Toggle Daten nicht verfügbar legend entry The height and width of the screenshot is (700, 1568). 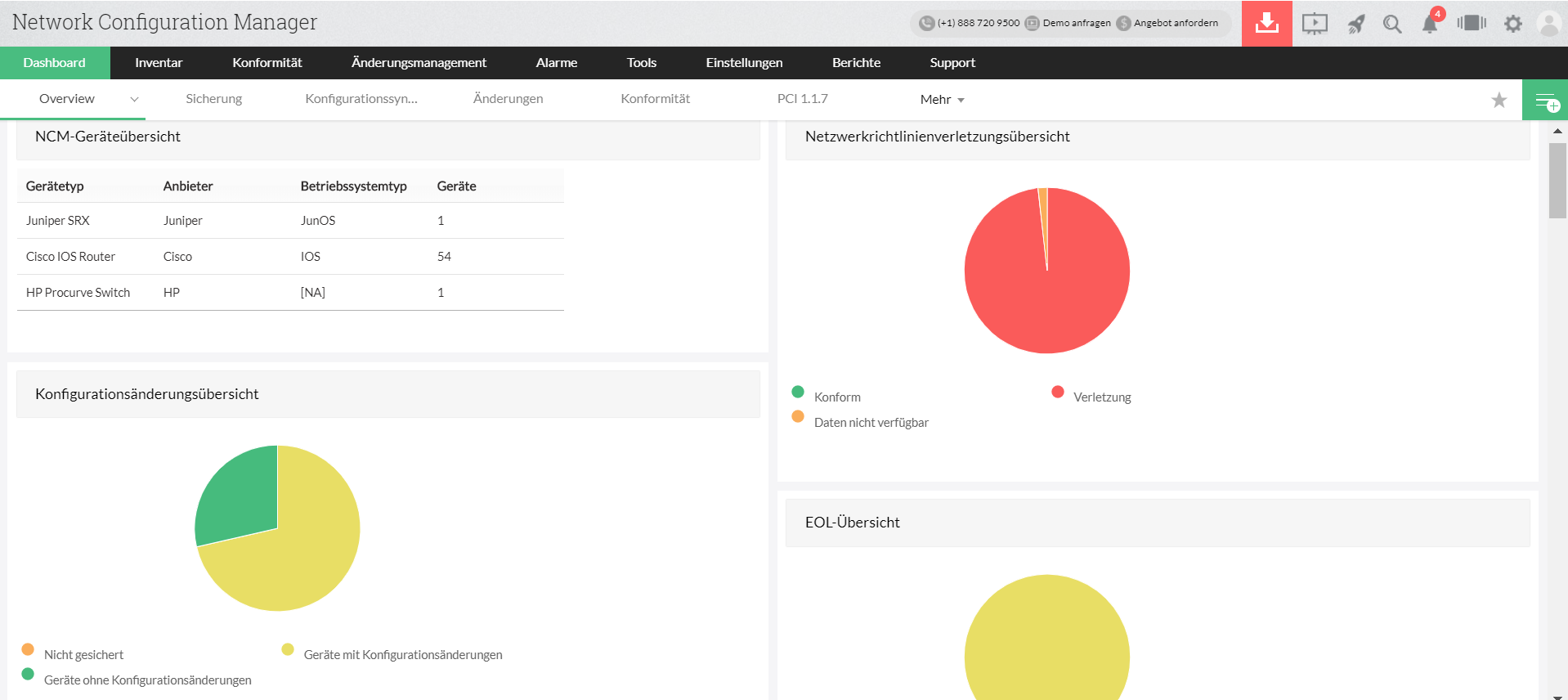tap(861, 421)
